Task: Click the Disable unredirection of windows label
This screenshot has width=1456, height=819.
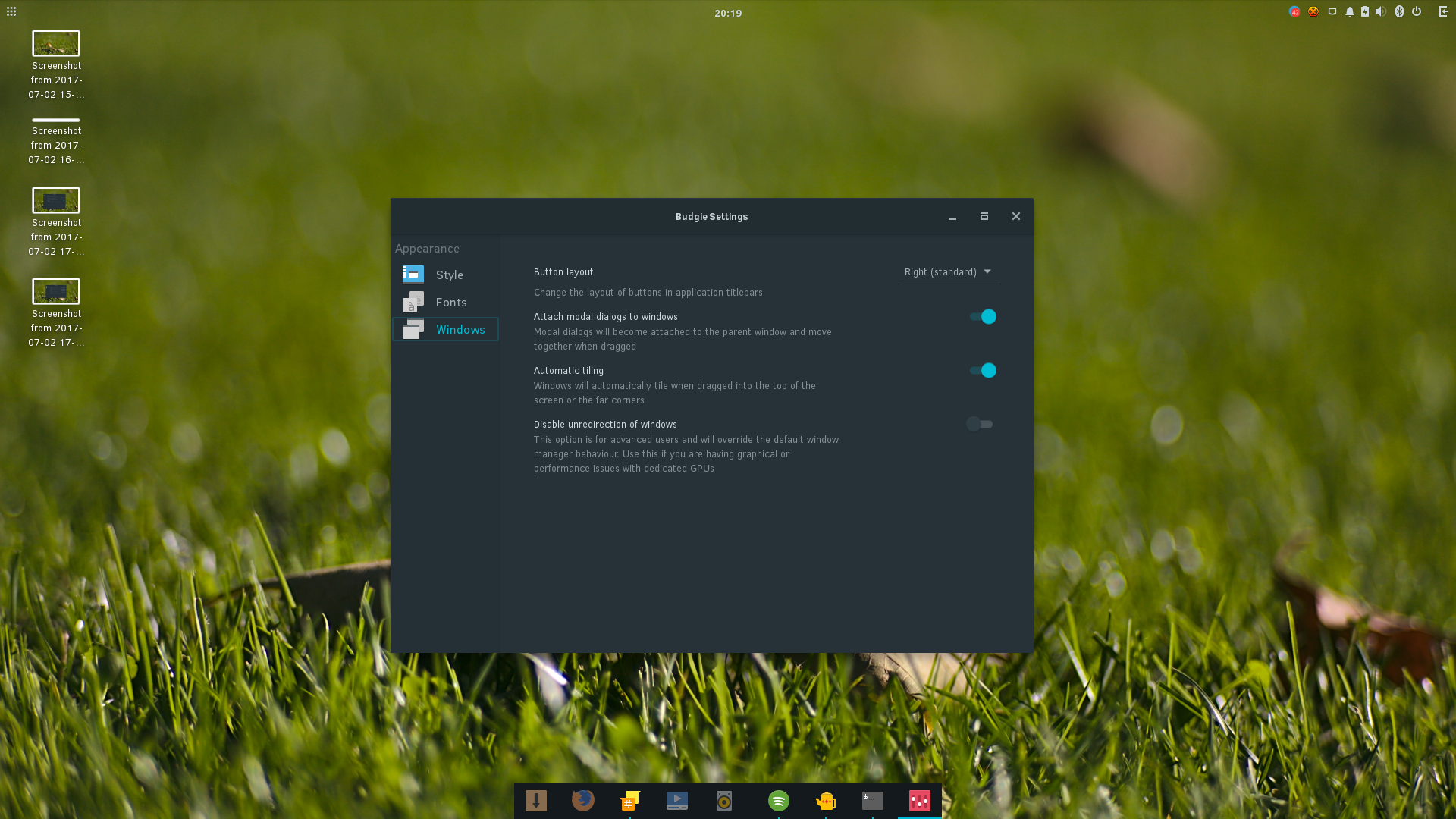Action: 605,424
